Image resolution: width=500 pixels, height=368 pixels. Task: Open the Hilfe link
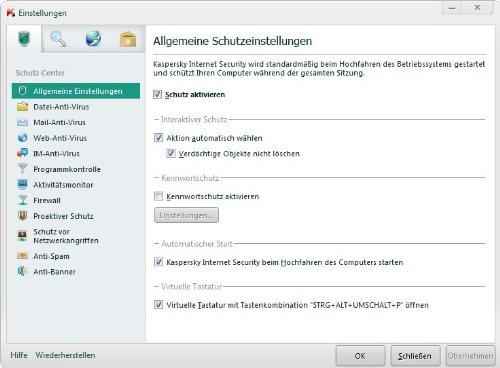(19, 355)
